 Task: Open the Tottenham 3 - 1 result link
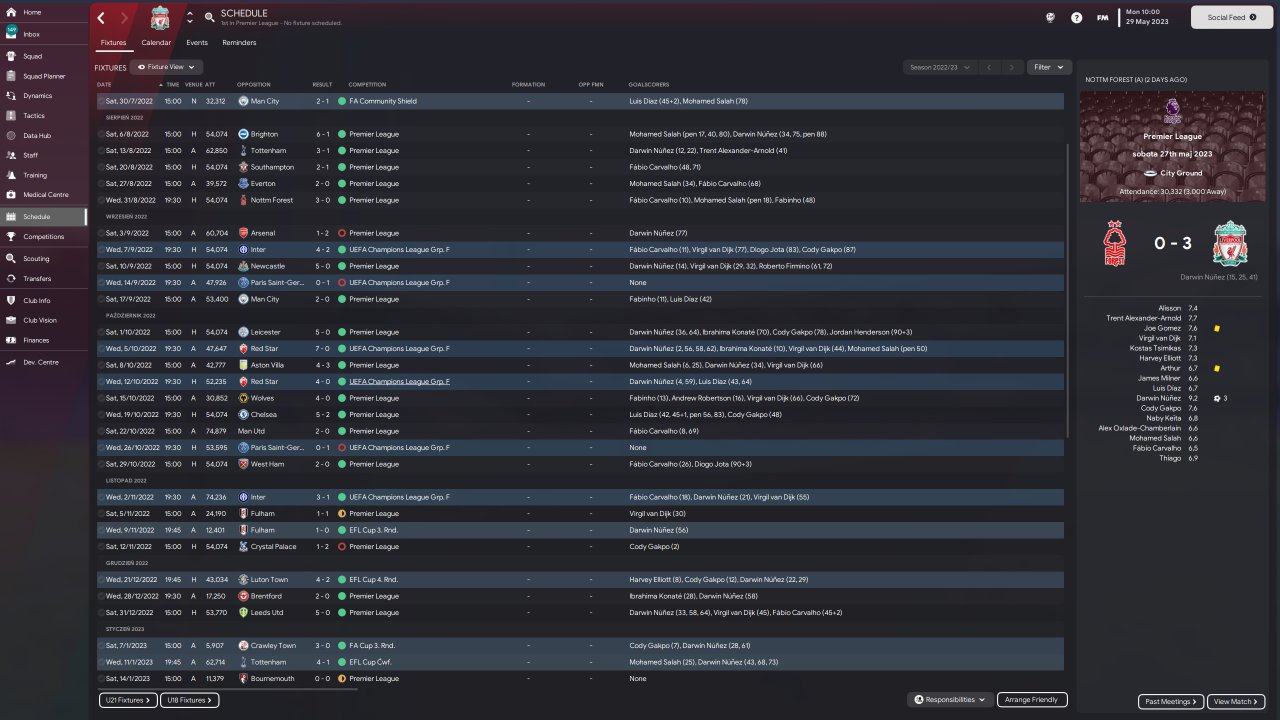click(322, 150)
